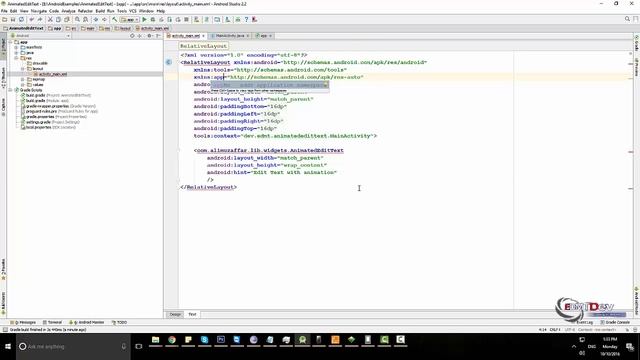This screenshot has height=360, width=640.
Task: Open the File menu
Action: click(4, 11)
